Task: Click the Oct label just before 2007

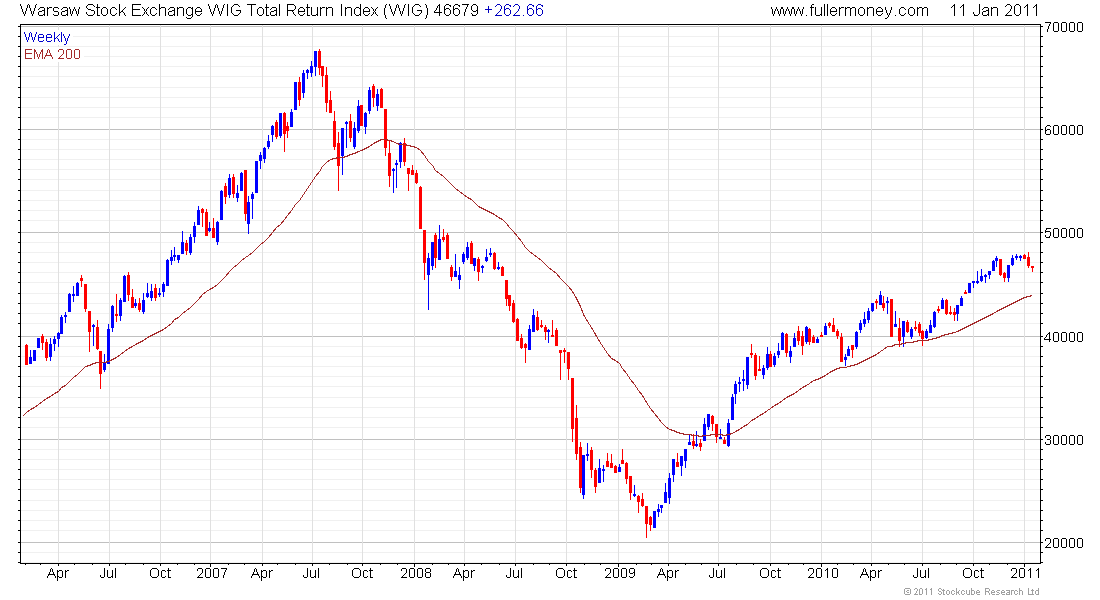Action: point(160,573)
